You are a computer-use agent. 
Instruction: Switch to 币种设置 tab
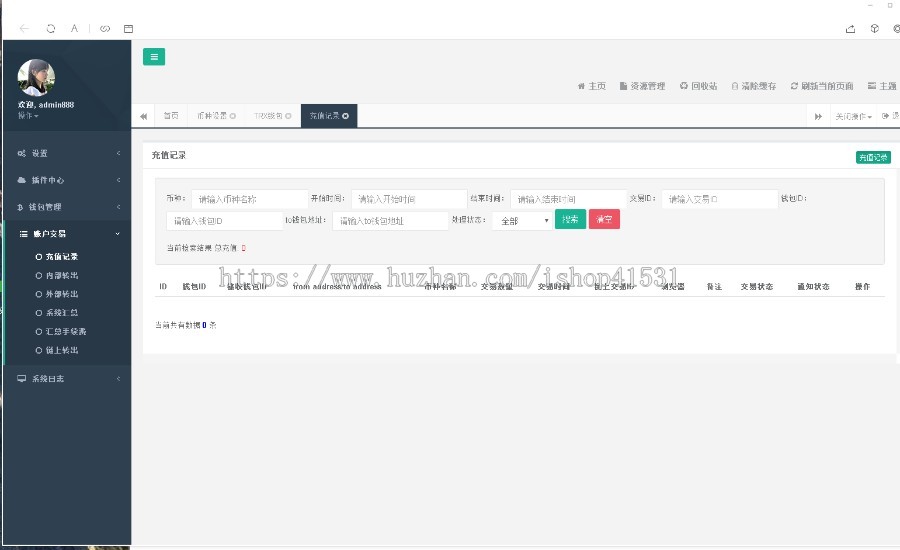(x=212, y=116)
